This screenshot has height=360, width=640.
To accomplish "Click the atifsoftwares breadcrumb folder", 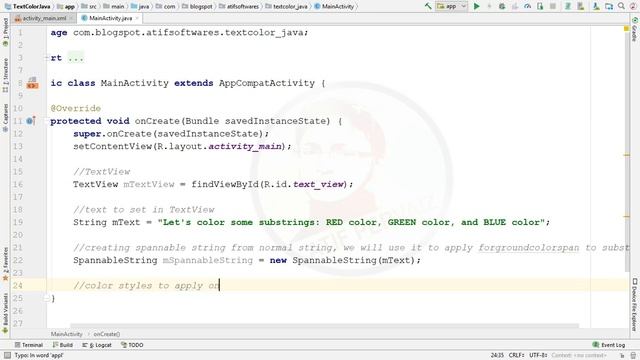I will [x=239, y=6].
